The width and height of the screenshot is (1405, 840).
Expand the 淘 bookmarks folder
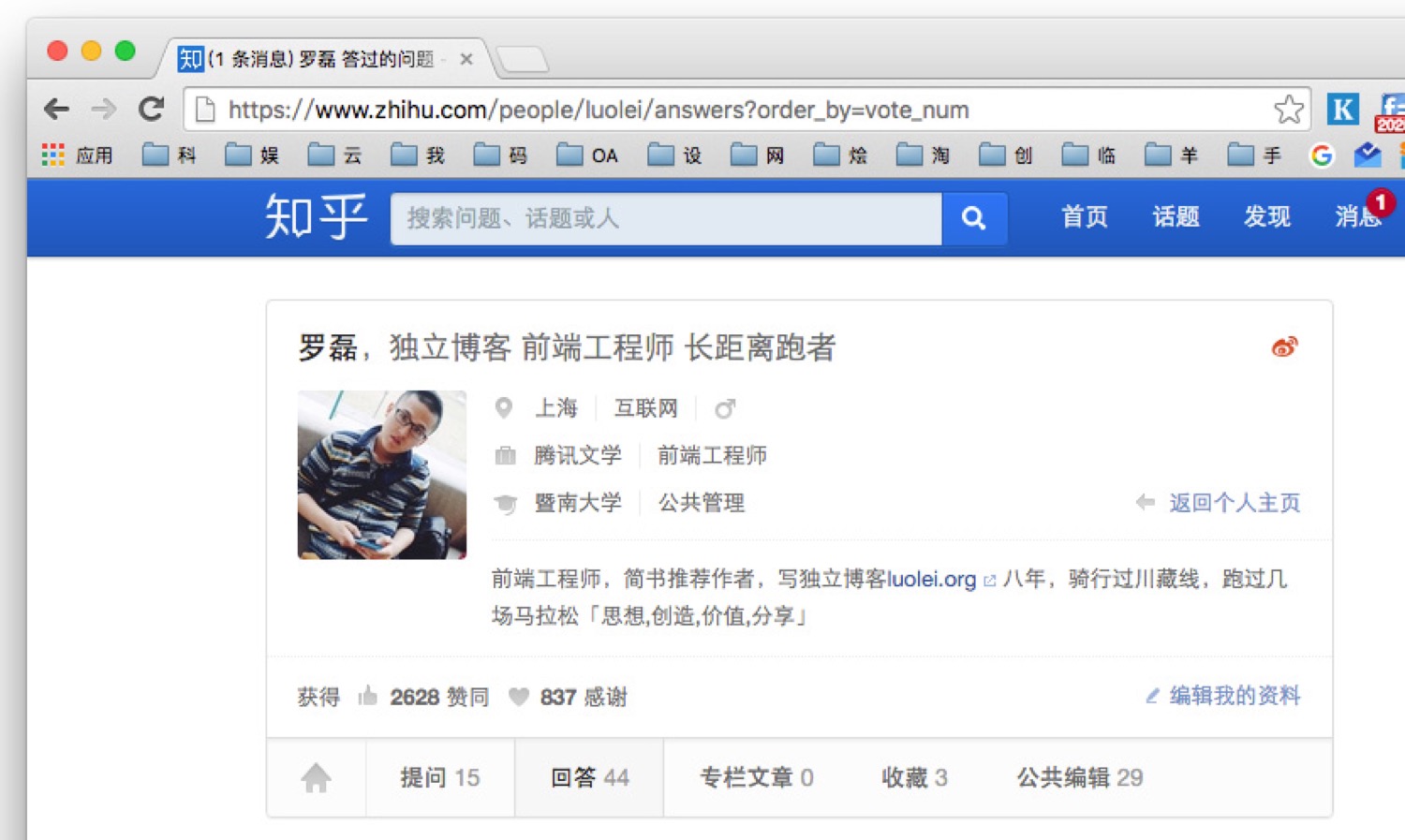(x=923, y=155)
